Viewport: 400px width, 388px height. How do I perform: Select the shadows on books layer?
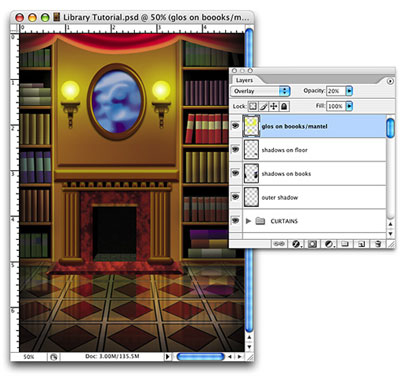(313, 174)
